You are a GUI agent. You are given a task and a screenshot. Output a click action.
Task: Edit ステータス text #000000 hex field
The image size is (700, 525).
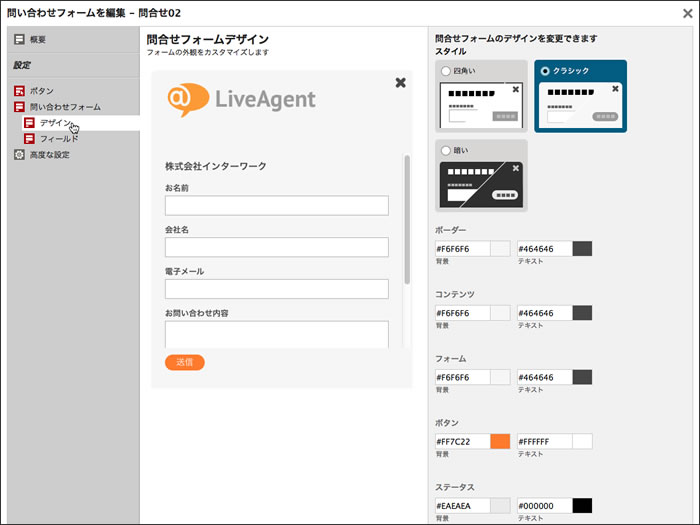point(545,506)
